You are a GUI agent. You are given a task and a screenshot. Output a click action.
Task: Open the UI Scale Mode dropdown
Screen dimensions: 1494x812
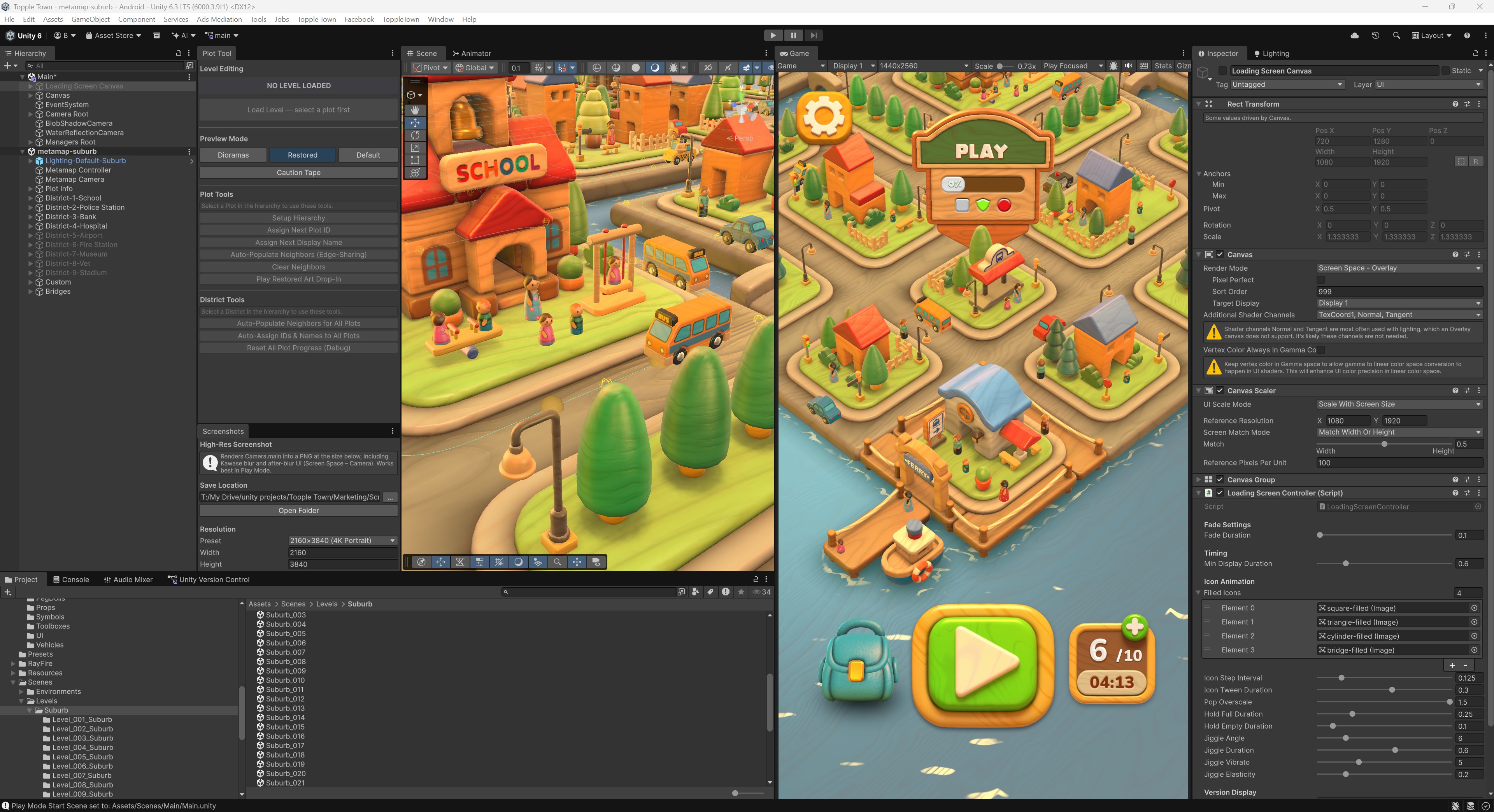tap(1399, 404)
